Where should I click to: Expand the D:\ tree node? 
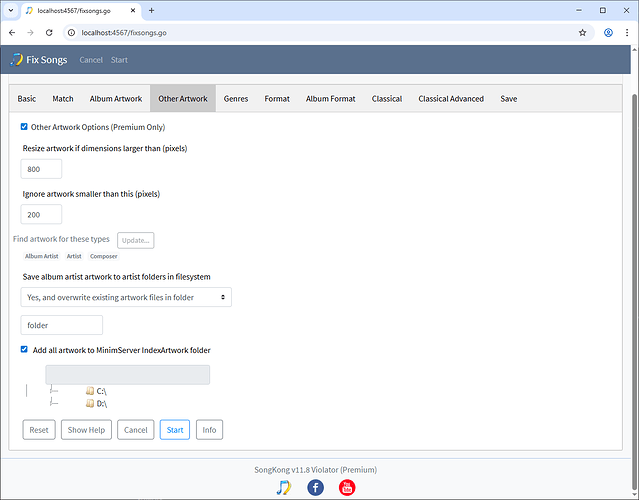click(x=54, y=403)
